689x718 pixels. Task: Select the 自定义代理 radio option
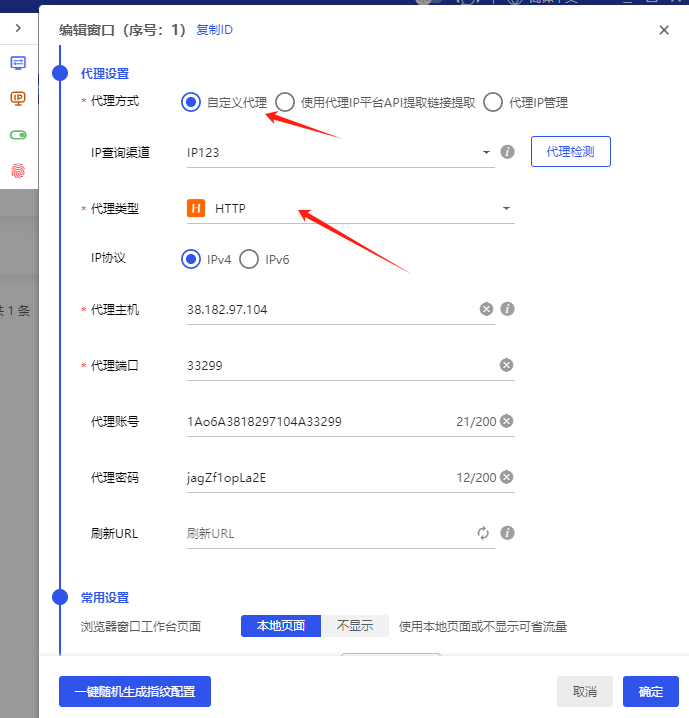click(191, 102)
